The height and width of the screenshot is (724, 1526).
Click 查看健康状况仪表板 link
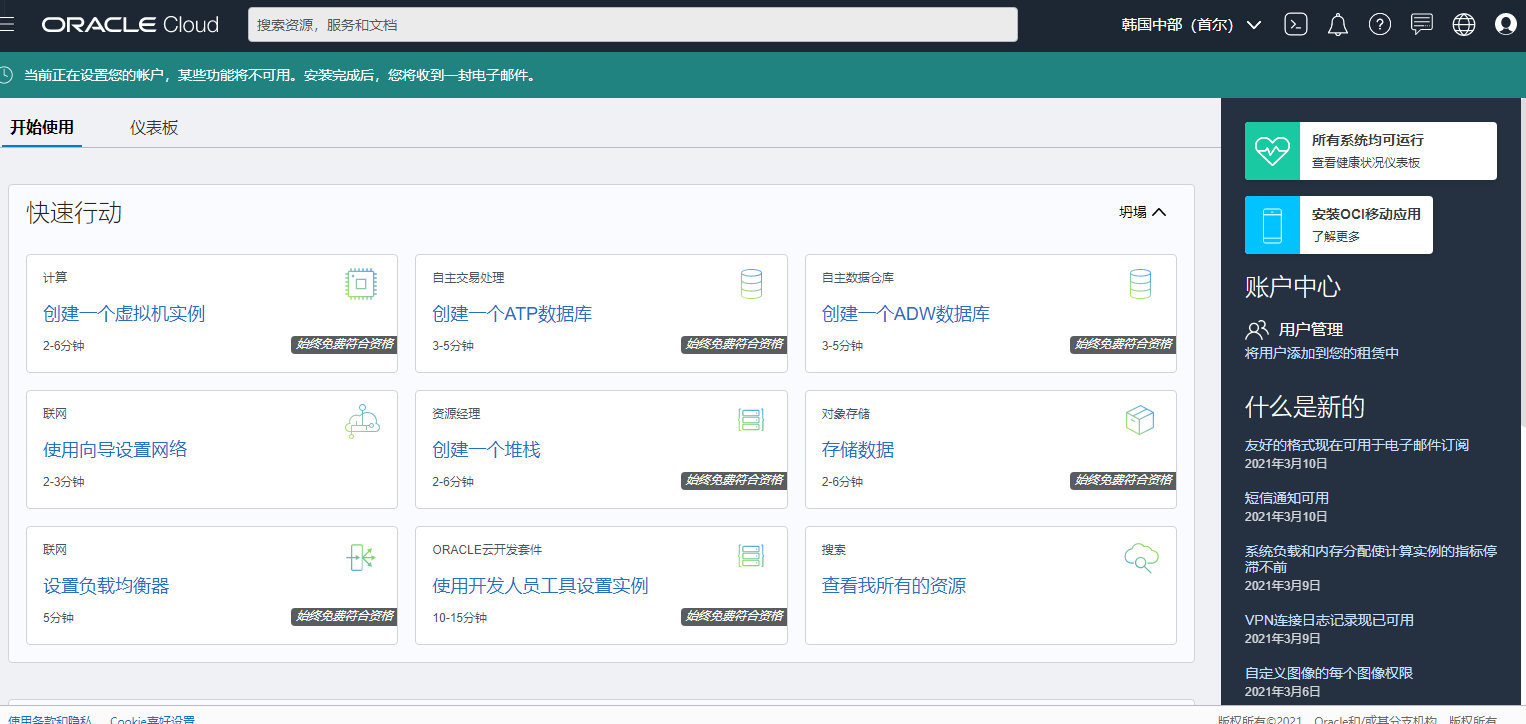tap(1366, 162)
